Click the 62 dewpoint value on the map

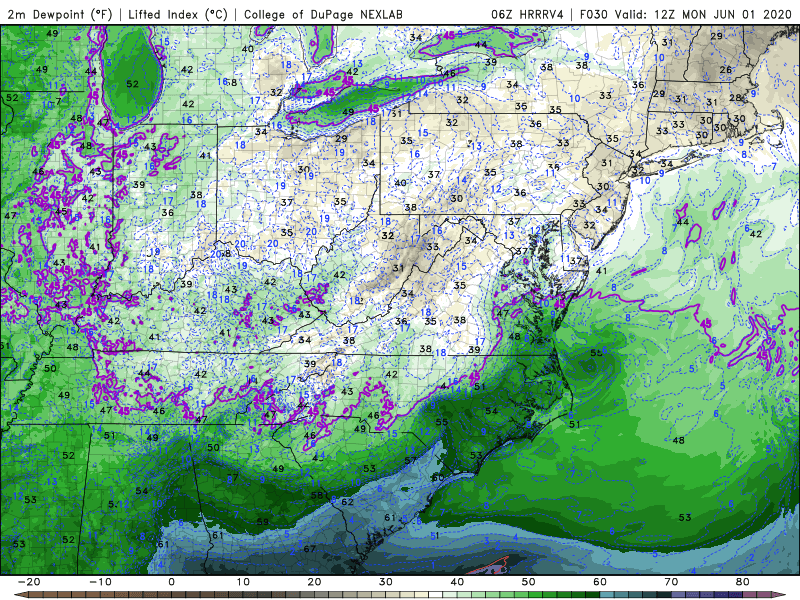[347, 502]
